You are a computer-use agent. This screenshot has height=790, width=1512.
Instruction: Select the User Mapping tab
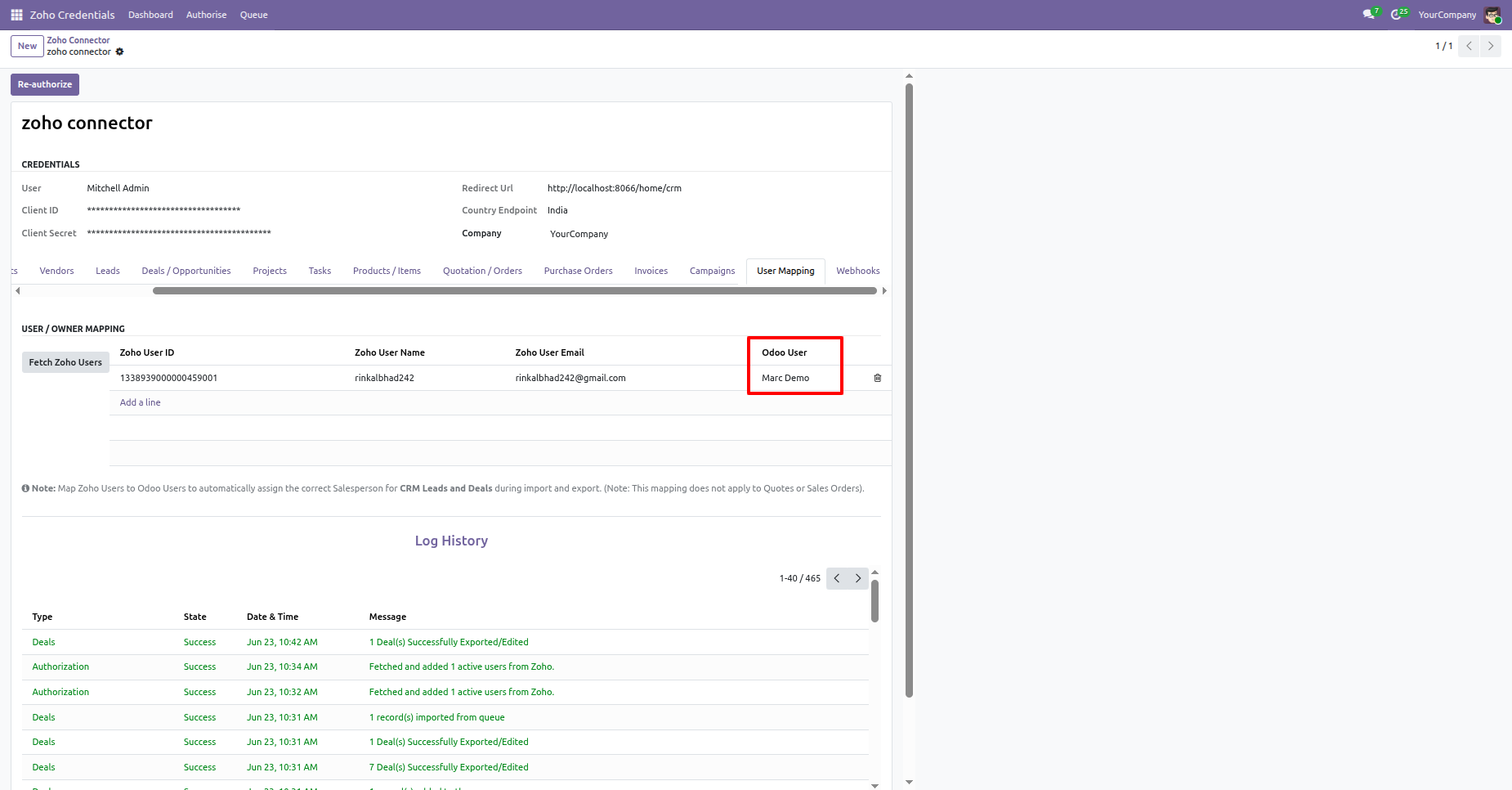[785, 271]
